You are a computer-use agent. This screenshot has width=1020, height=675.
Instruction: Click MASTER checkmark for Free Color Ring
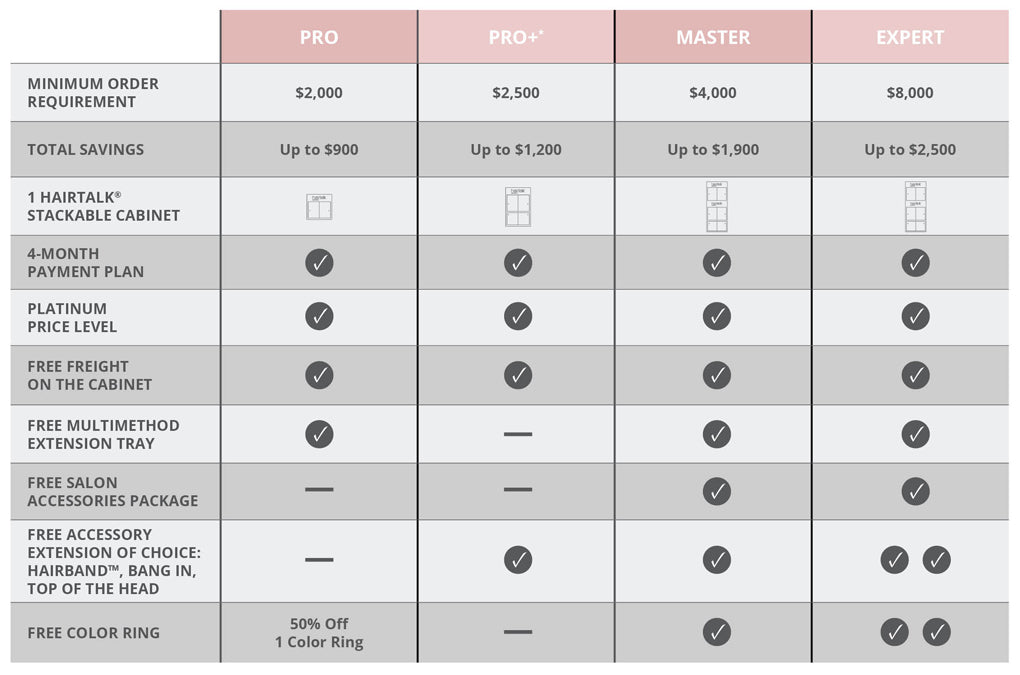[x=716, y=632]
